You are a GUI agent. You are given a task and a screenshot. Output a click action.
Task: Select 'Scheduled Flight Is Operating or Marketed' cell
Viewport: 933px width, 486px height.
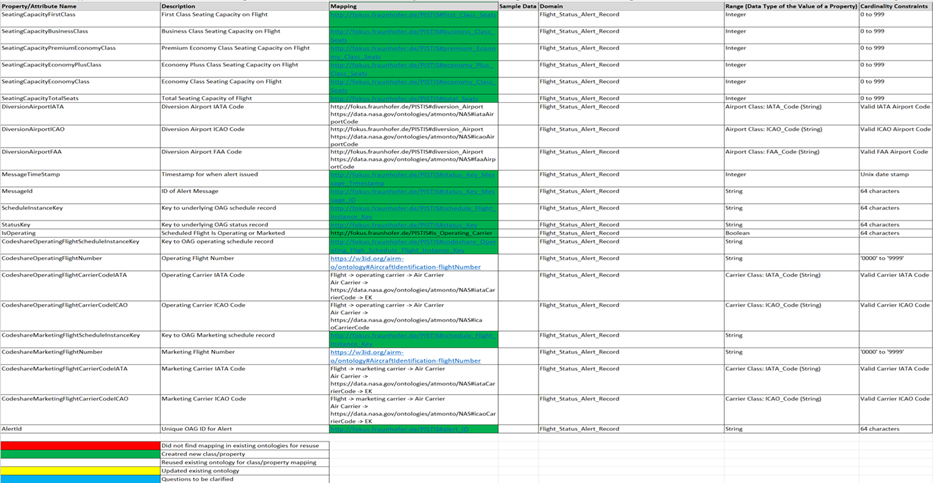click(x=245, y=233)
